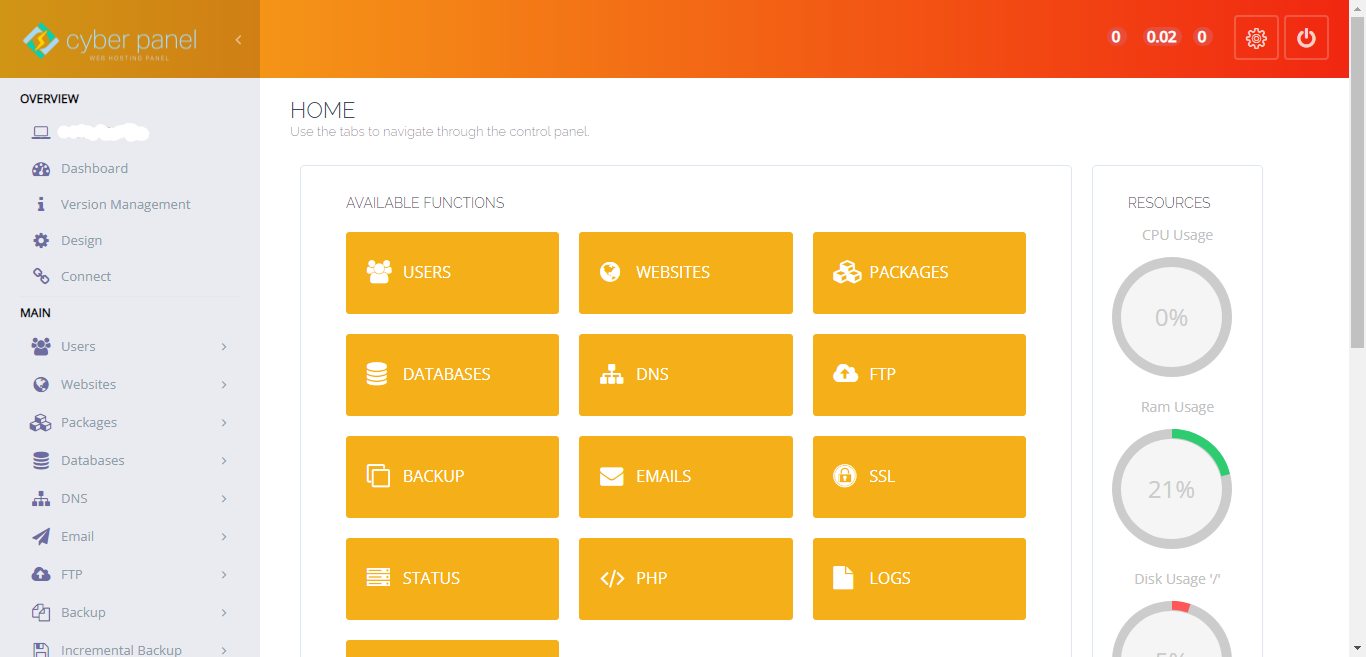
Task: Collapse the sidebar with the arrow near the logo
Action: click(238, 39)
